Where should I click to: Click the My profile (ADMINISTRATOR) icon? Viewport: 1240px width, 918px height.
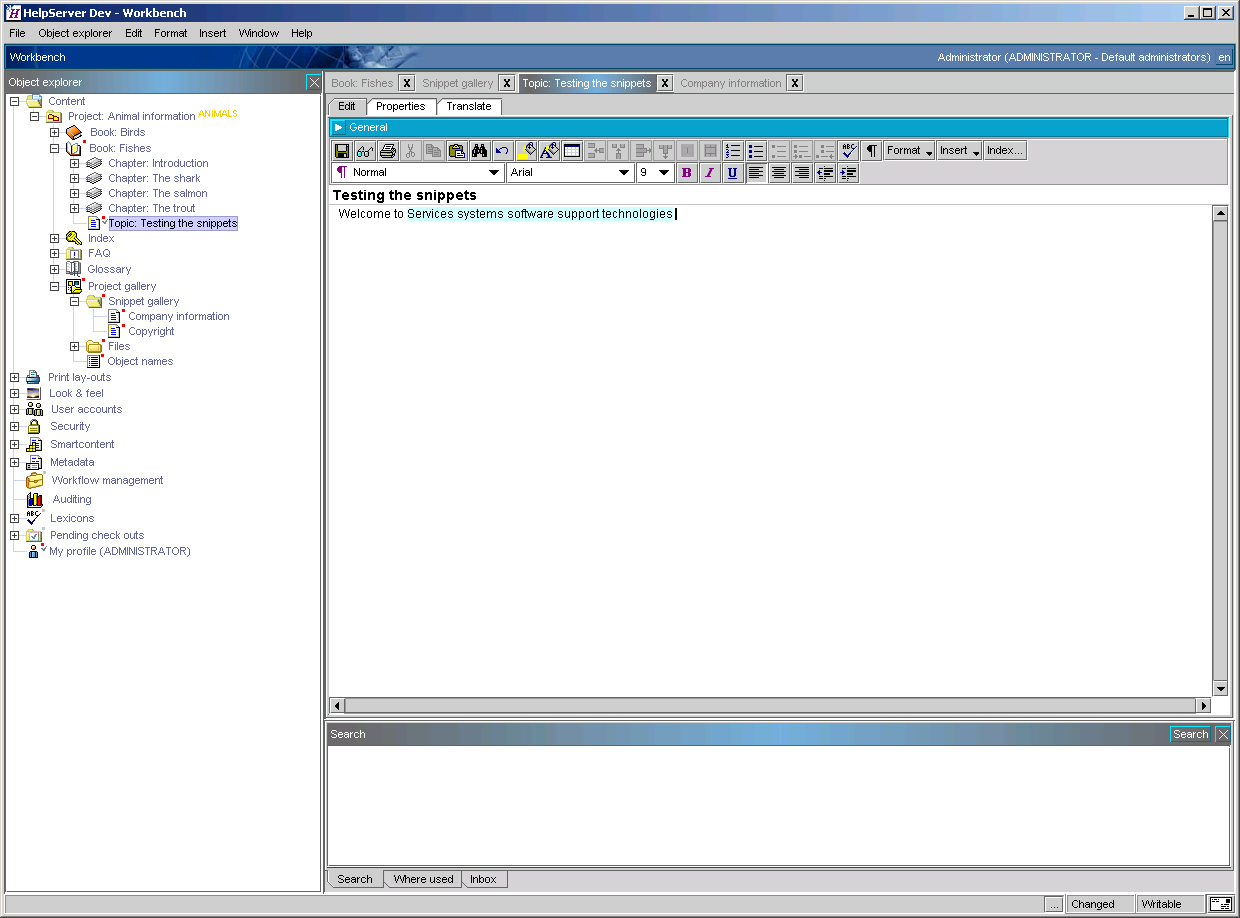(x=35, y=551)
